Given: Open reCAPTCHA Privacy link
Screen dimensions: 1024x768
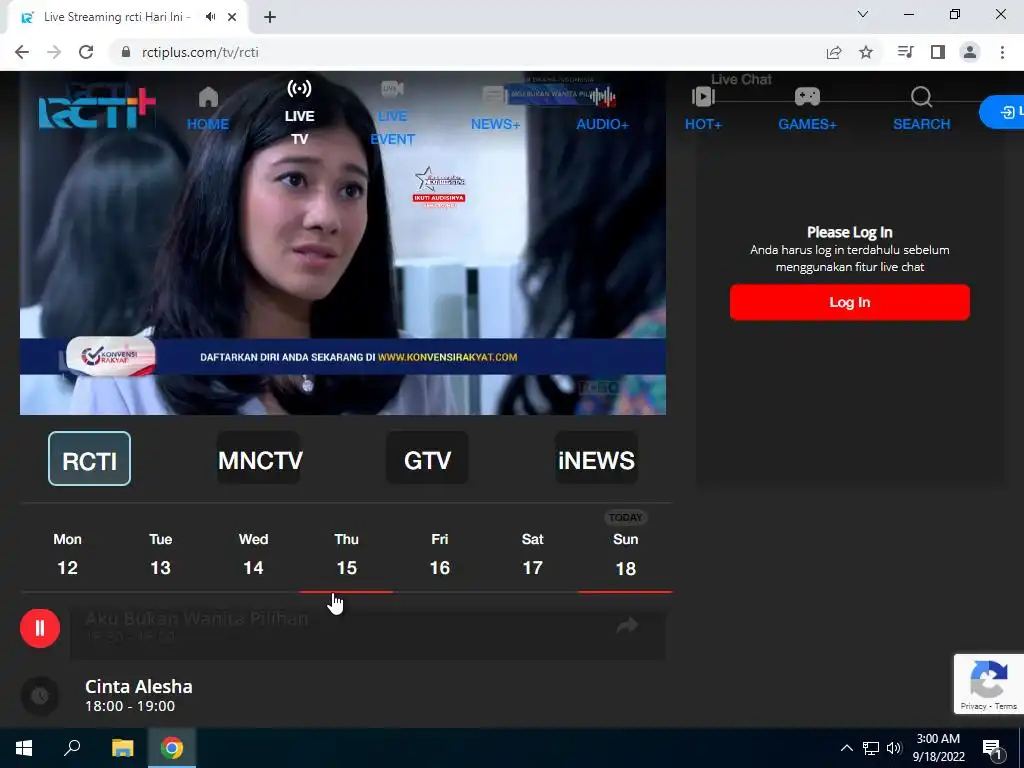Looking at the screenshot, I should (973, 706).
